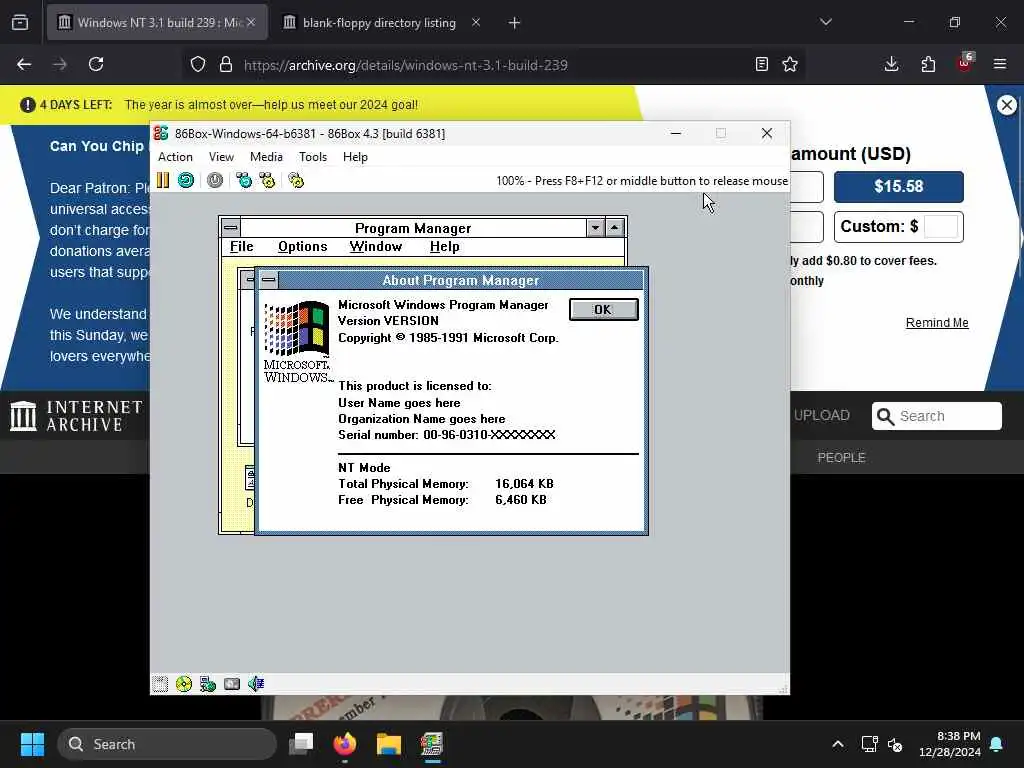
Task: Open the PEOPLE navigation item
Action: pyautogui.click(x=841, y=458)
